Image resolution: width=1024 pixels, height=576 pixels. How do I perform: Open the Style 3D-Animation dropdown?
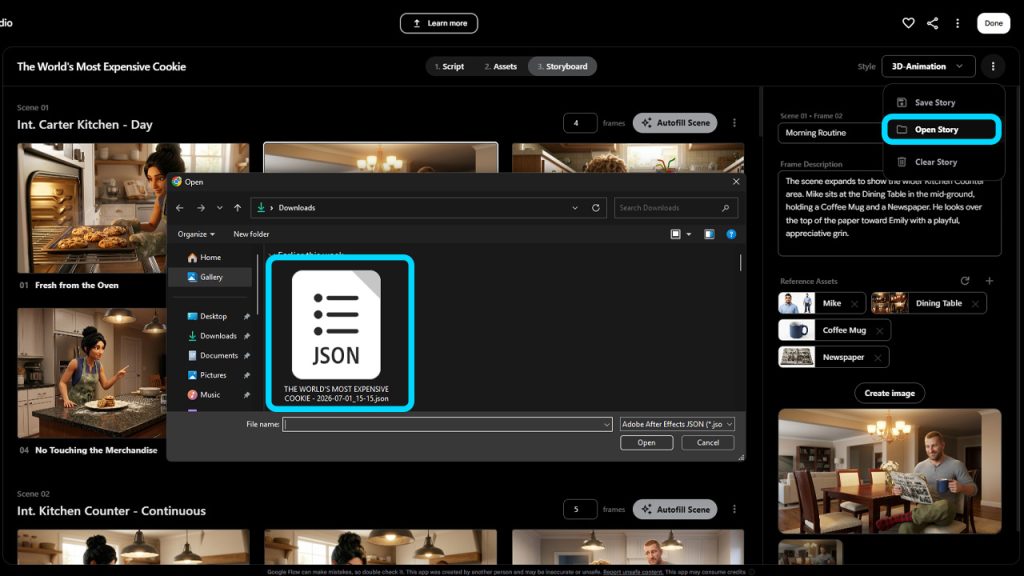click(928, 66)
